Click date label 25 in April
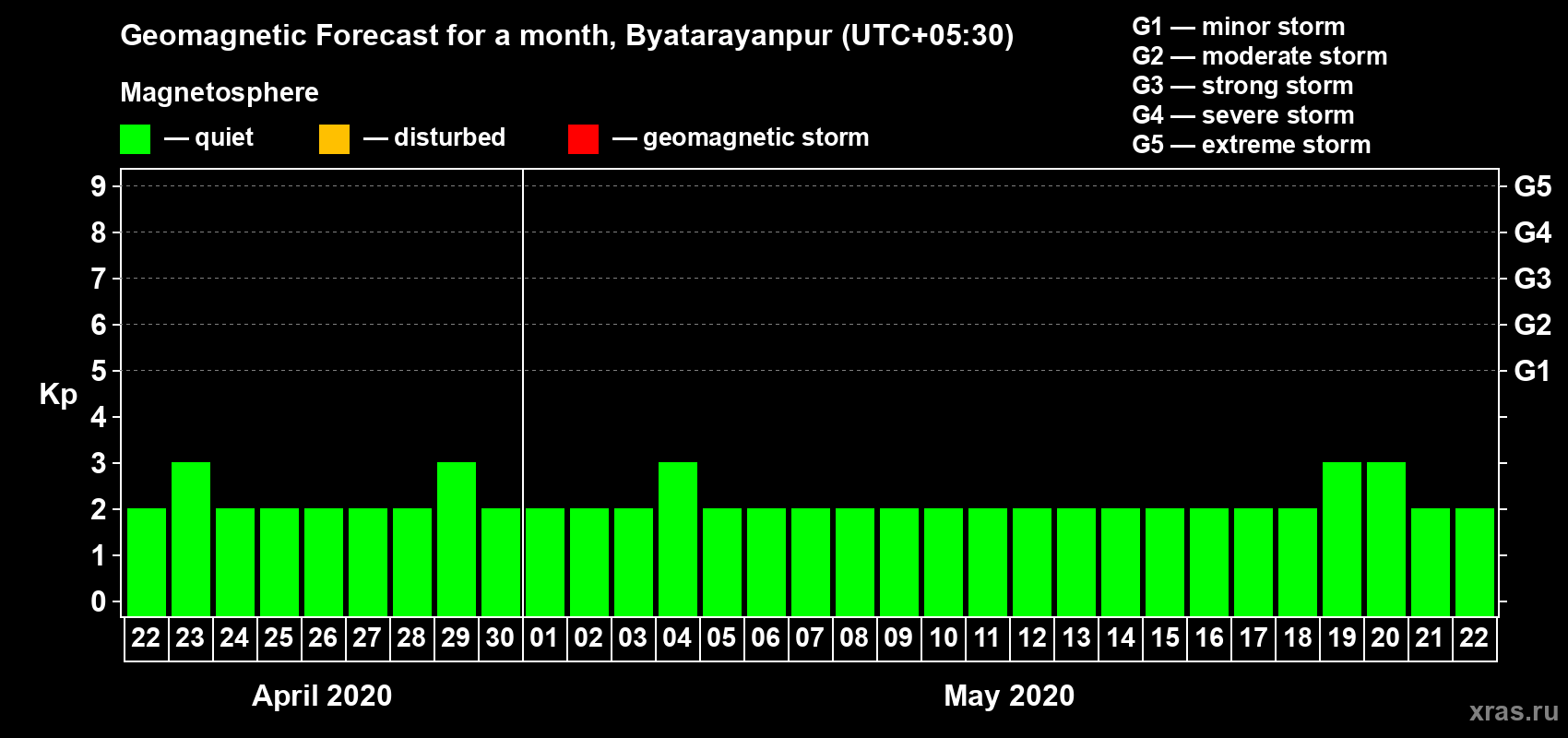 pyautogui.click(x=279, y=637)
